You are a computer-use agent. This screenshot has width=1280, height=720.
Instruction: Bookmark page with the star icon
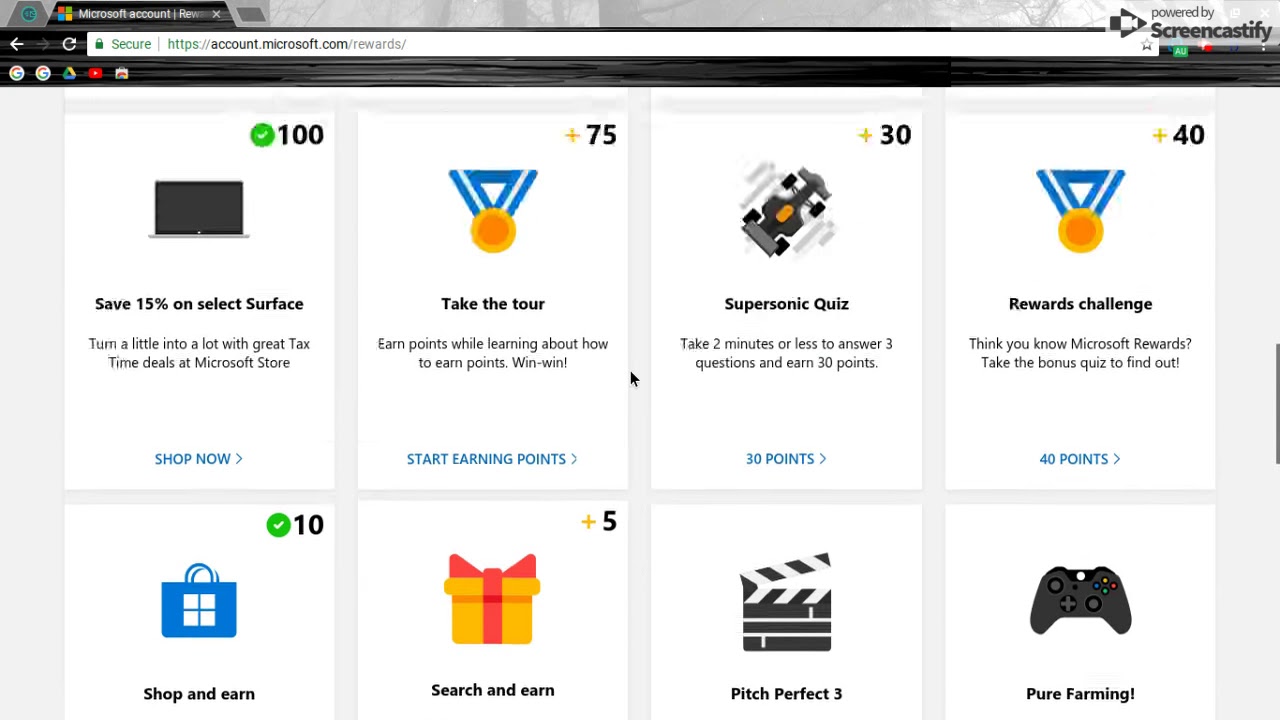click(x=1147, y=45)
